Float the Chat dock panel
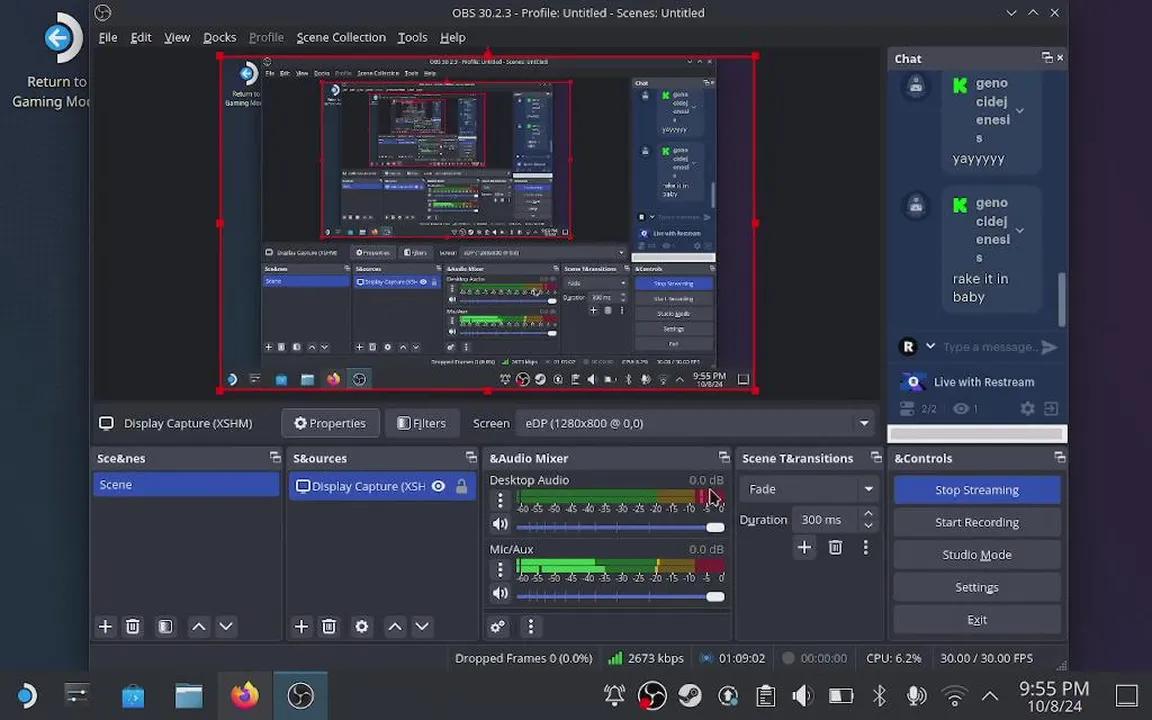 tap(1047, 57)
